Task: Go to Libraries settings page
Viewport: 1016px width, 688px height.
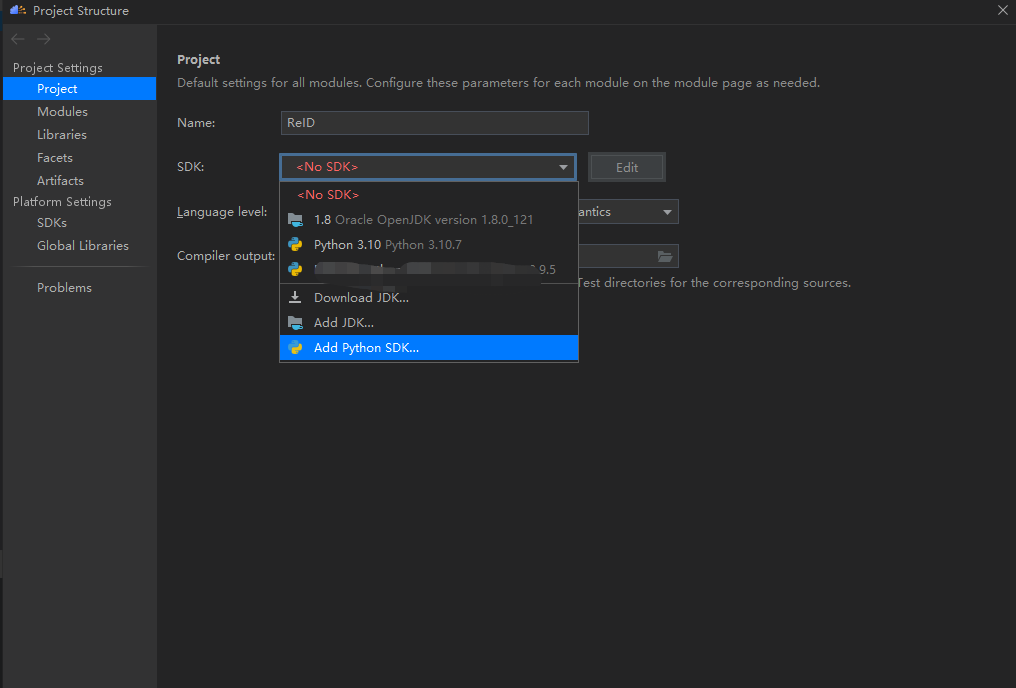Action: [x=62, y=135]
